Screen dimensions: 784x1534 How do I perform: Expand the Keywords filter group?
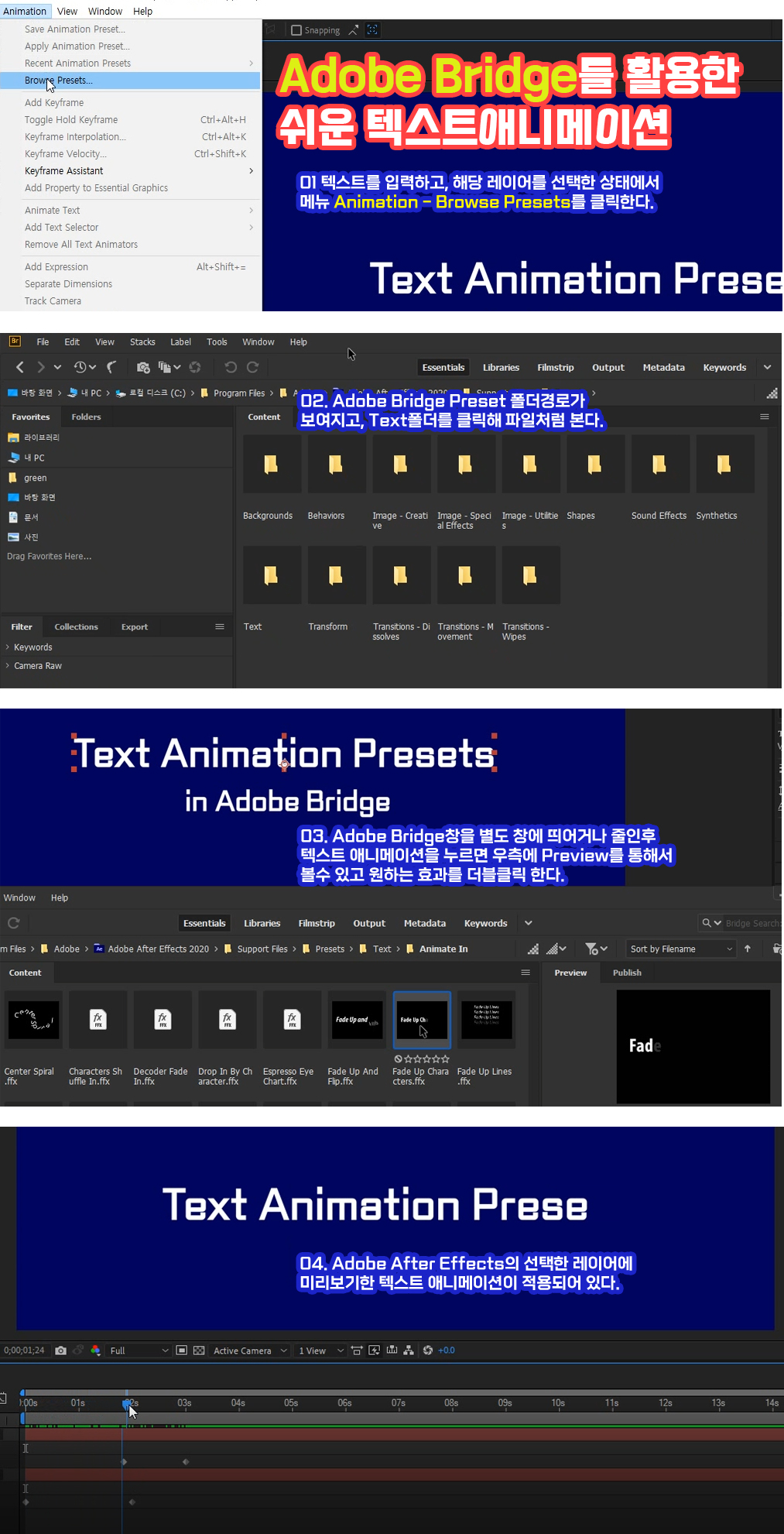[8, 647]
